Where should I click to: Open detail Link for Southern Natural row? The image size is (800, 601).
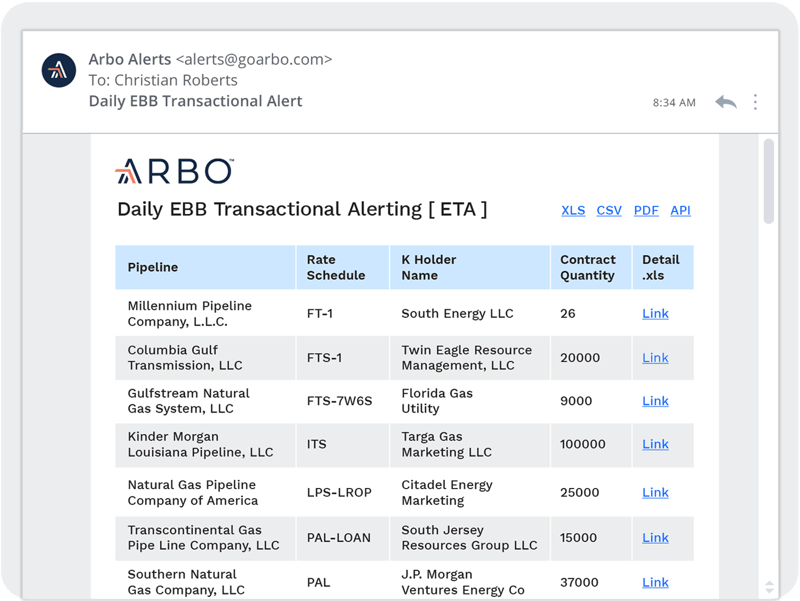click(655, 582)
